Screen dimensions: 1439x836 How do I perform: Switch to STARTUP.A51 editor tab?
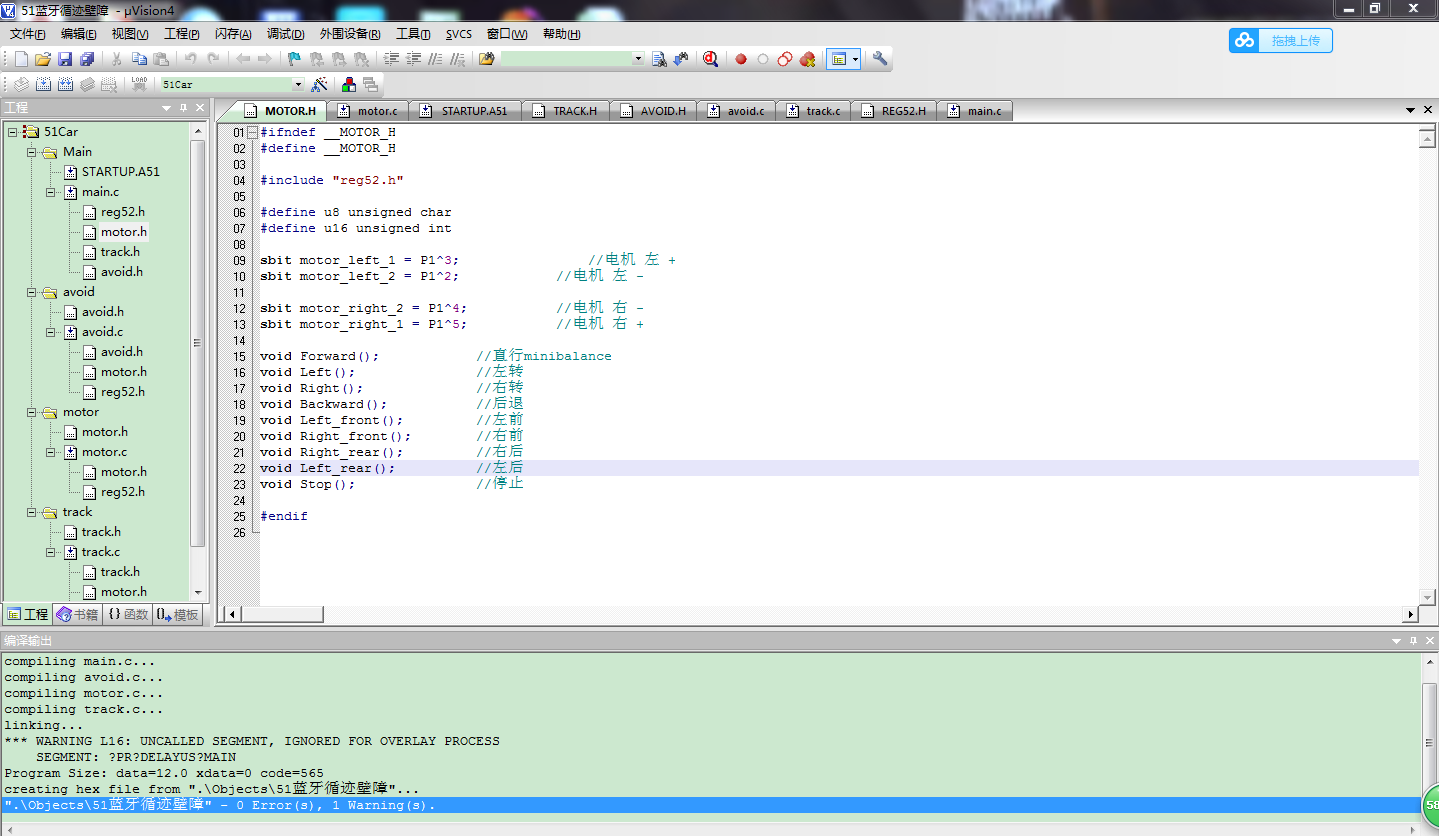click(x=463, y=111)
